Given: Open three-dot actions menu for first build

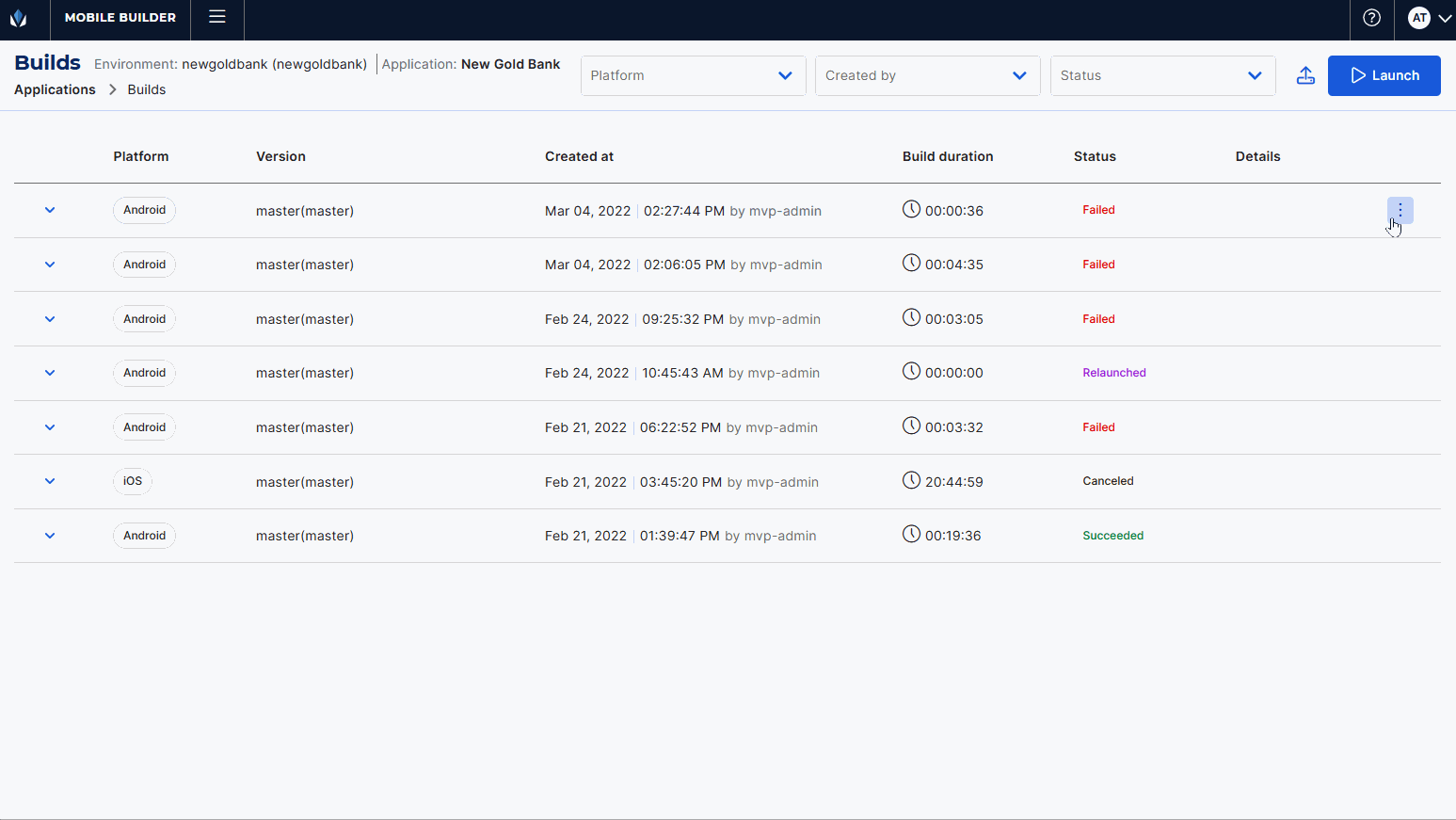Looking at the screenshot, I should (1400, 210).
